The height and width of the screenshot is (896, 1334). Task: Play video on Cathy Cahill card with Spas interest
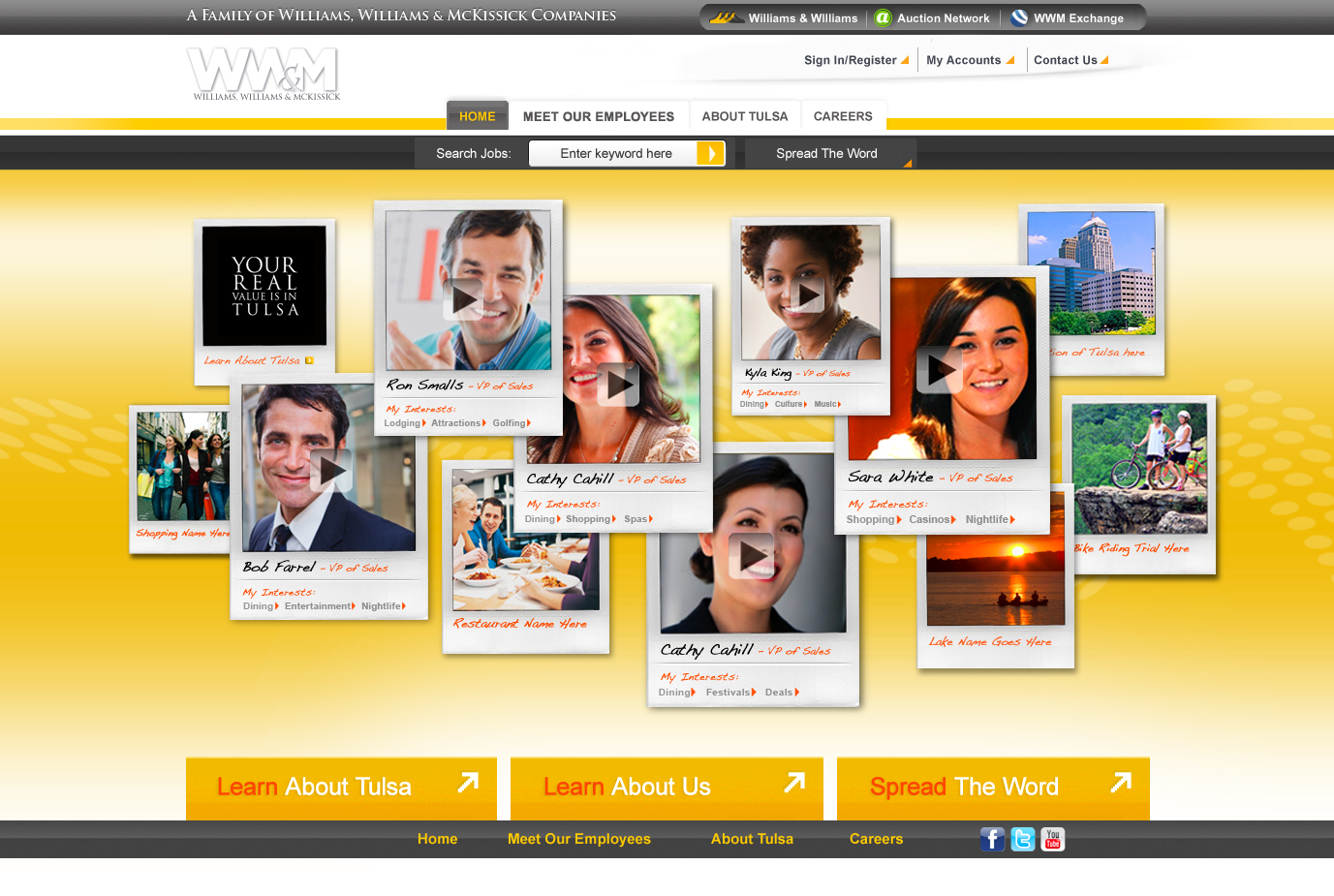tap(618, 385)
